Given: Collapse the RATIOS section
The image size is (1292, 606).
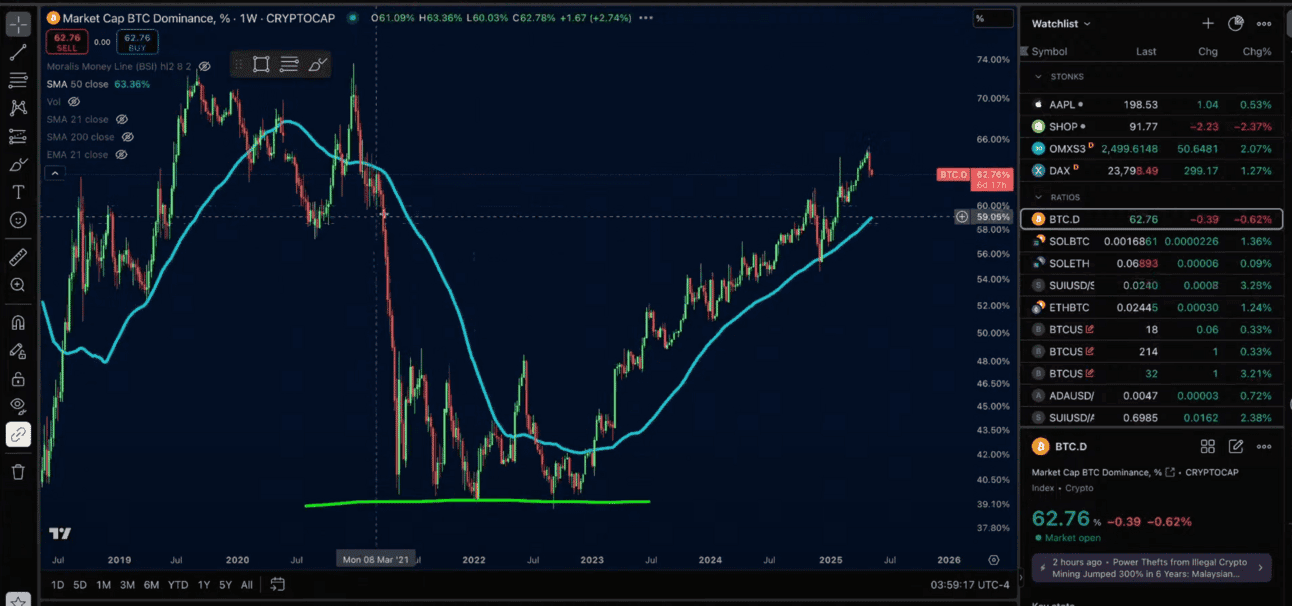Looking at the screenshot, I should pos(1038,197).
